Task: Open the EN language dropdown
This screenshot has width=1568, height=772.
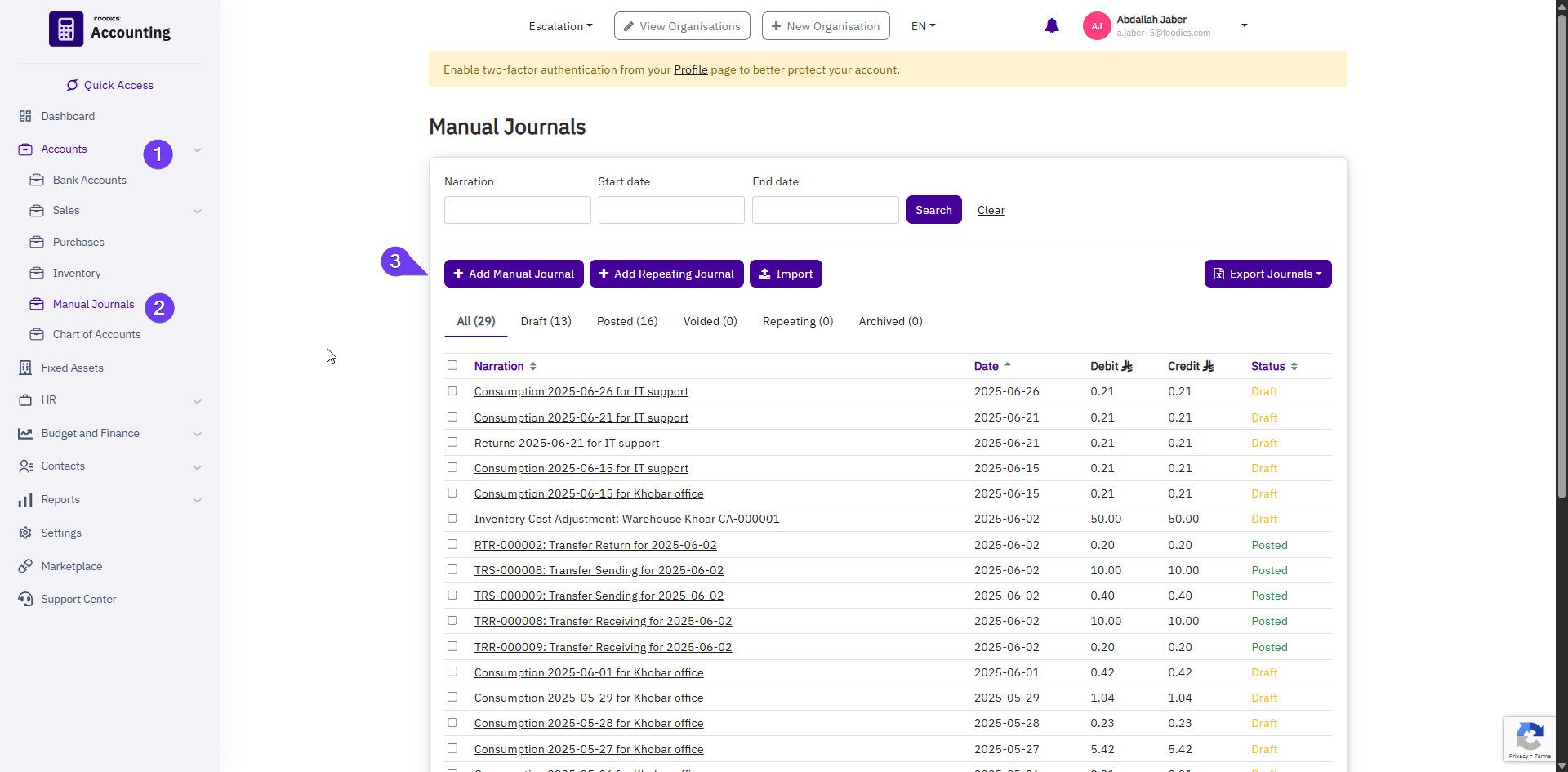Action: coord(922,25)
